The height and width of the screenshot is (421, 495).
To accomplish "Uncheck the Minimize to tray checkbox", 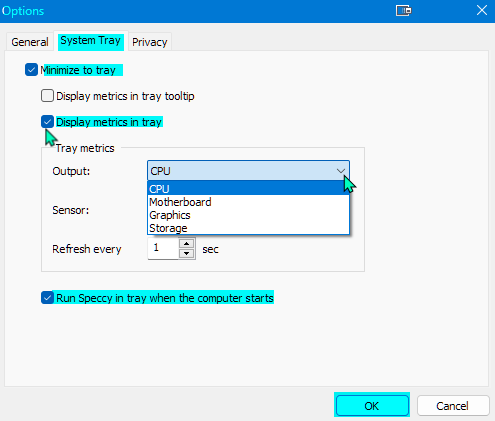I will (x=31, y=70).
